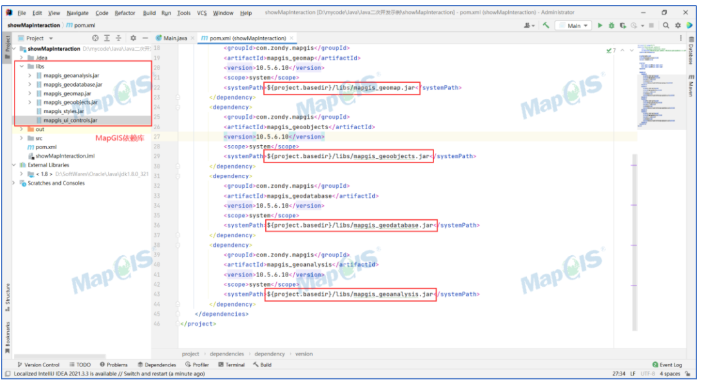Run the Main configuration with green play
The image size is (701, 381).
pyautogui.click(x=600, y=25)
